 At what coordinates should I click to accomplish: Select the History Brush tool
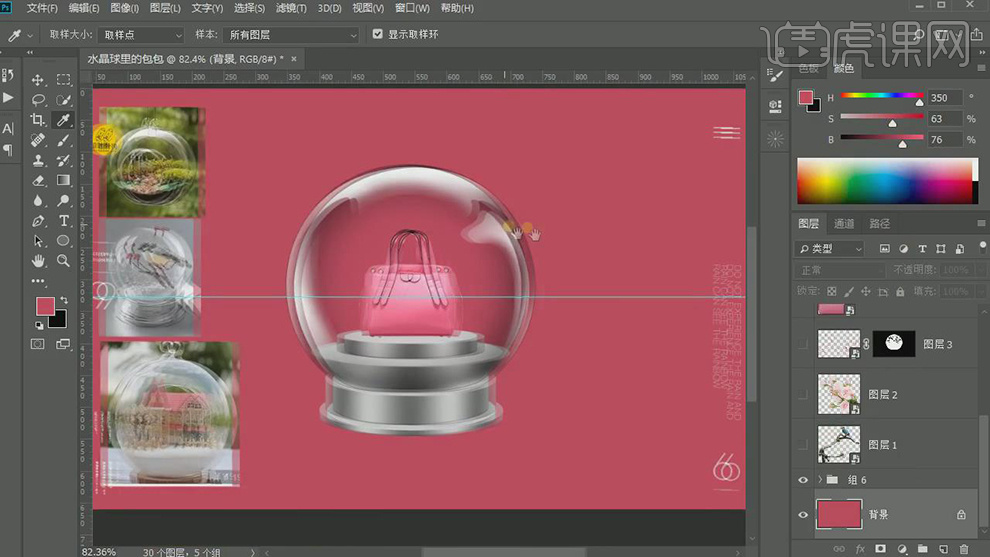(x=63, y=160)
